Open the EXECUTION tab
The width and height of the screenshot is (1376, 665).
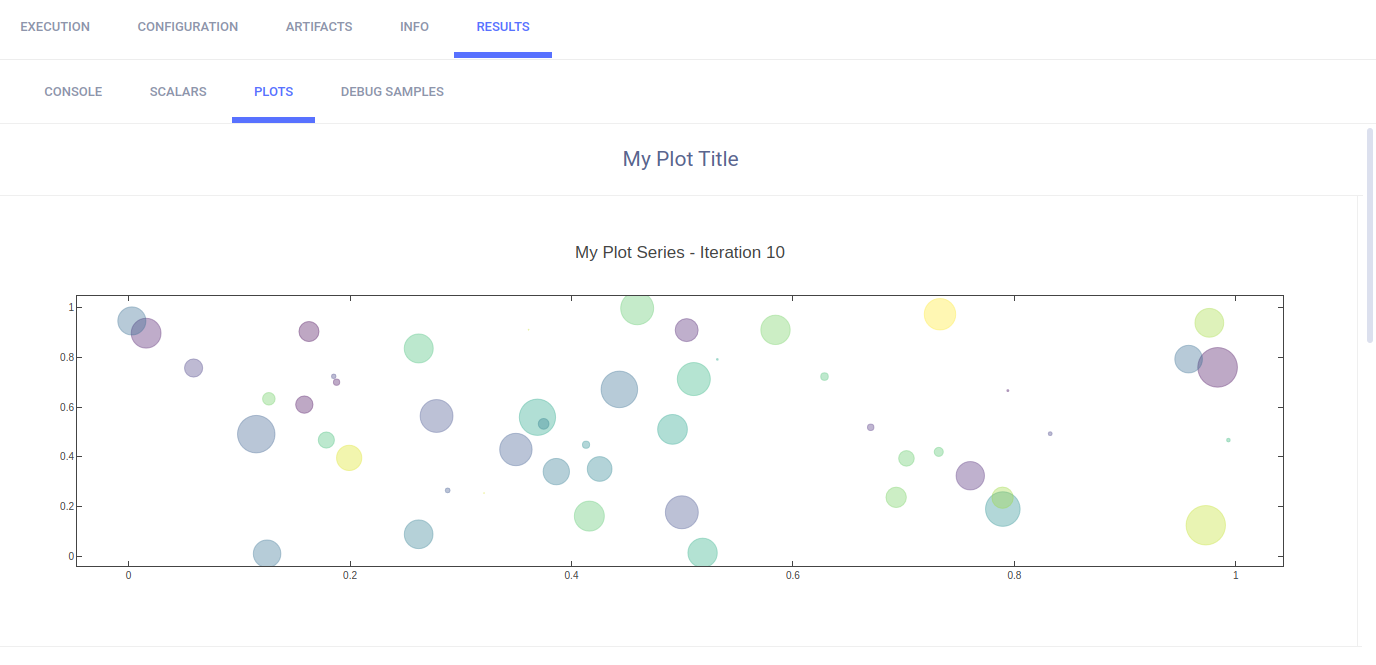point(55,27)
